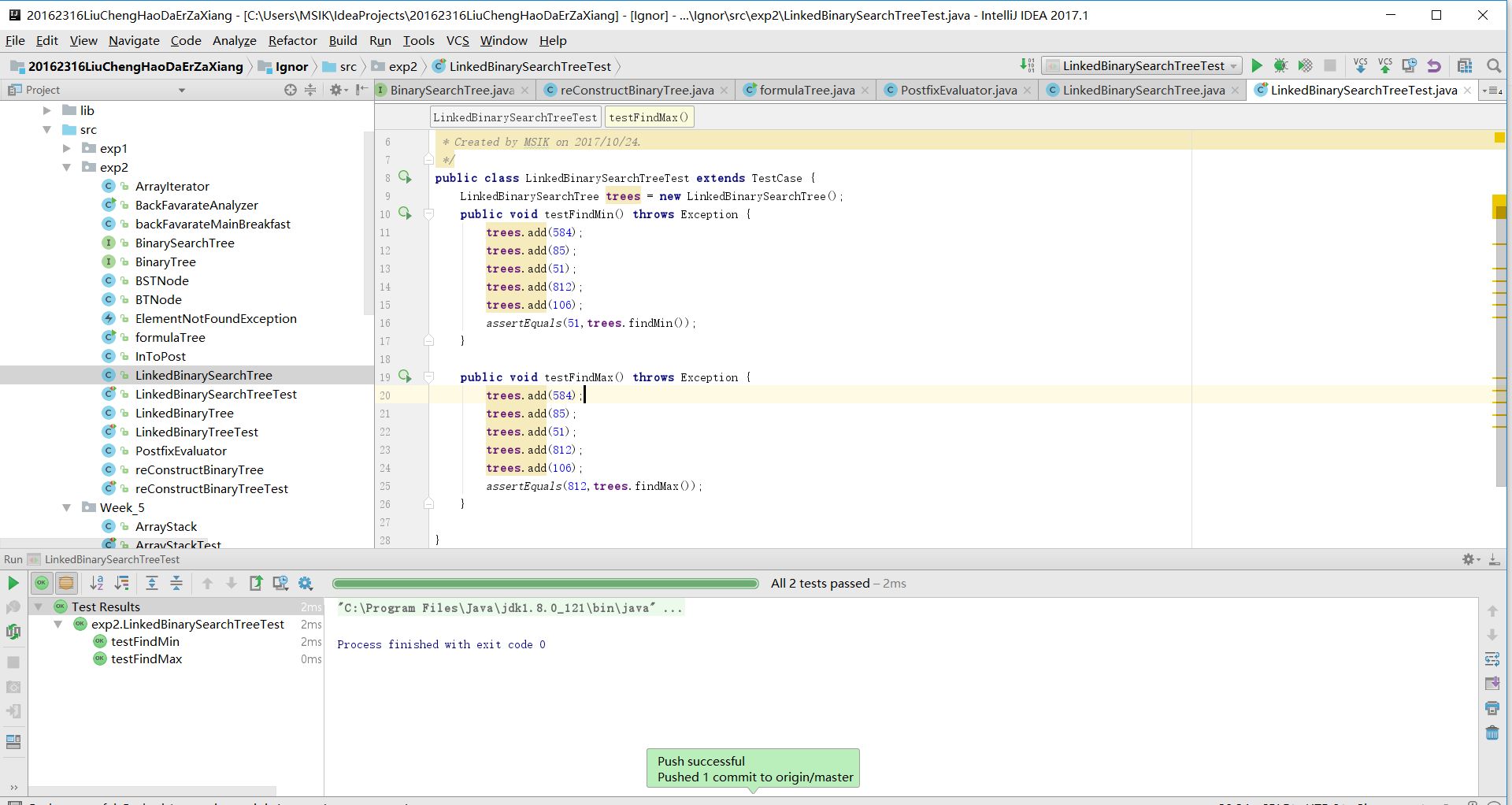Toggle scroll to end of console
Viewport: 1512px width, 805px height.
(1492, 684)
